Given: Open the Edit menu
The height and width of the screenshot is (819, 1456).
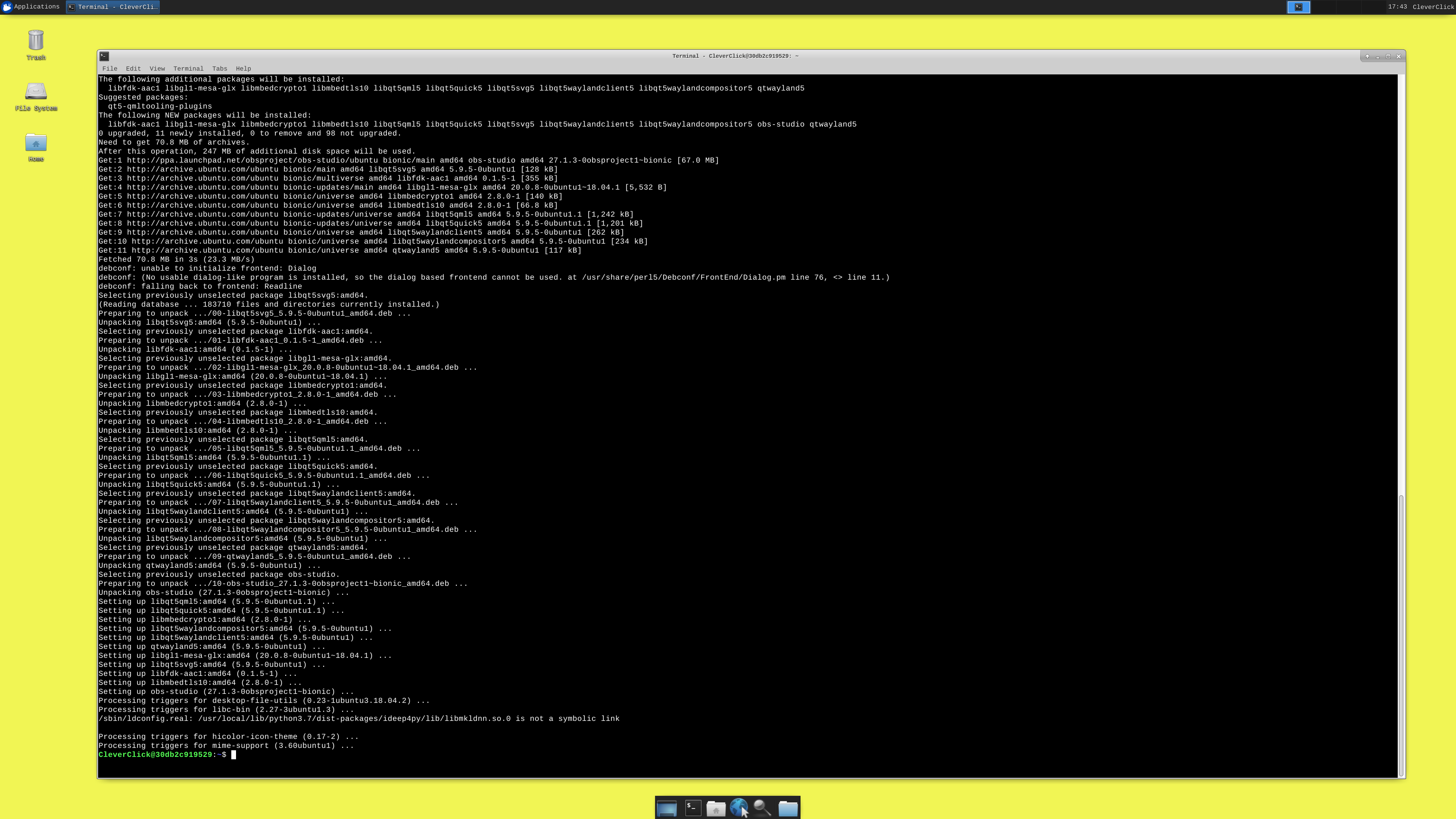Looking at the screenshot, I should point(133,68).
